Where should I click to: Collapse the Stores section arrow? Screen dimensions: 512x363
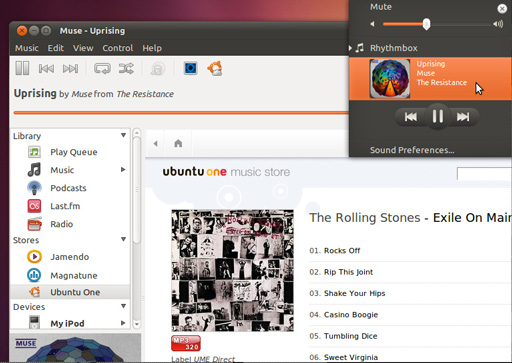click(x=123, y=239)
